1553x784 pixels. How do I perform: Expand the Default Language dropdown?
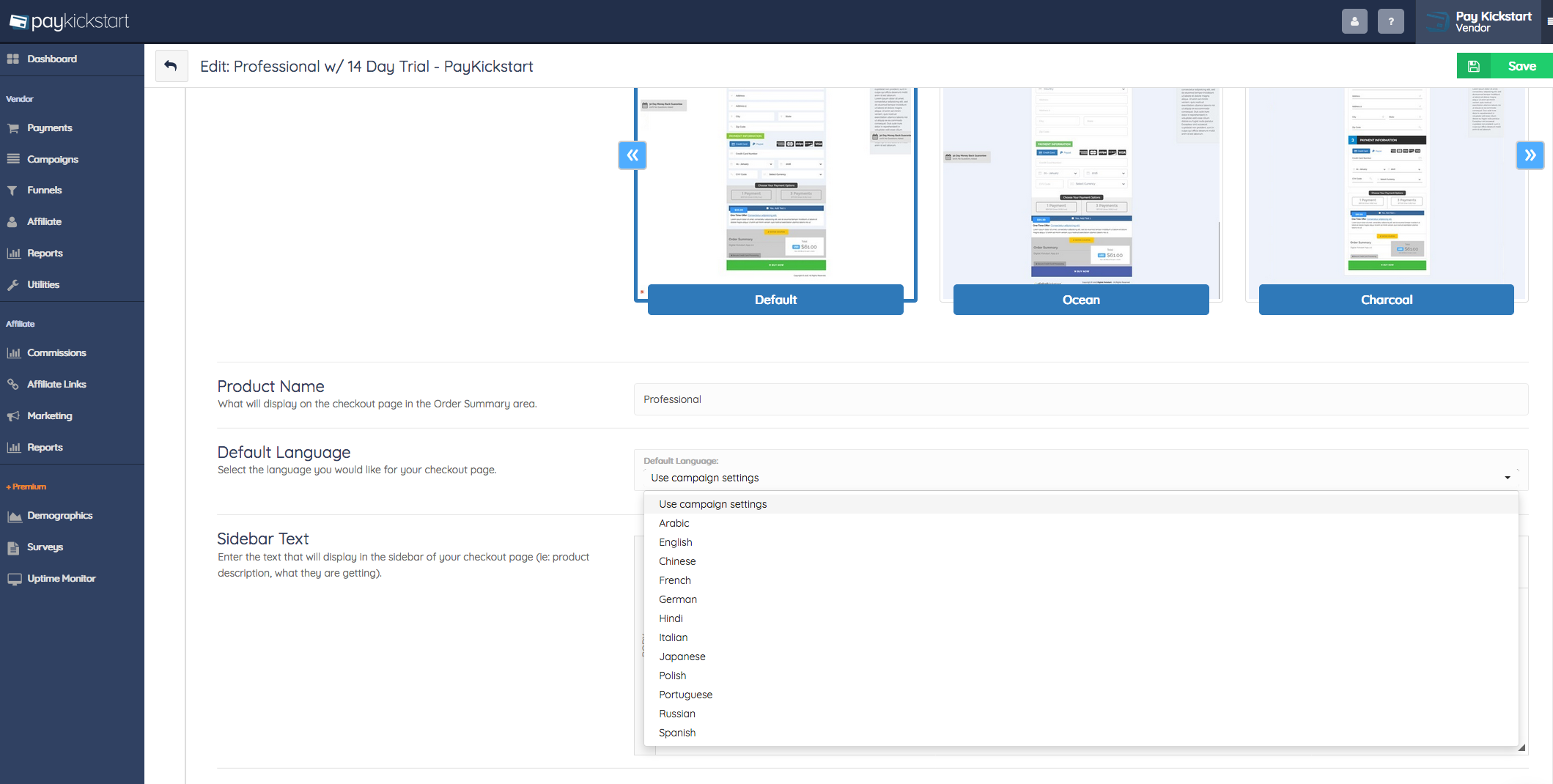(1081, 478)
